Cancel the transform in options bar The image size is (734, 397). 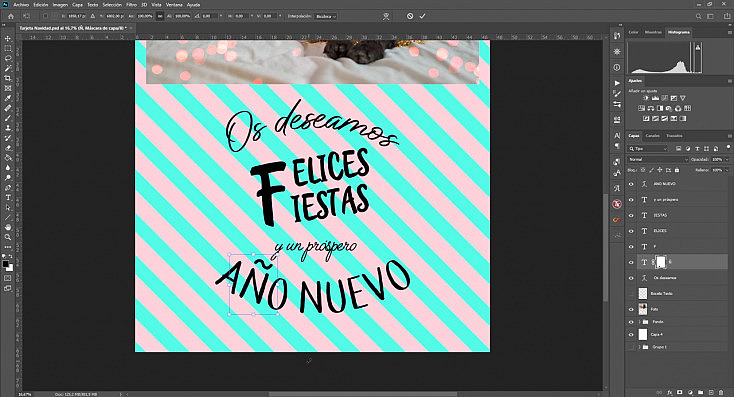(x=410, y=16)
